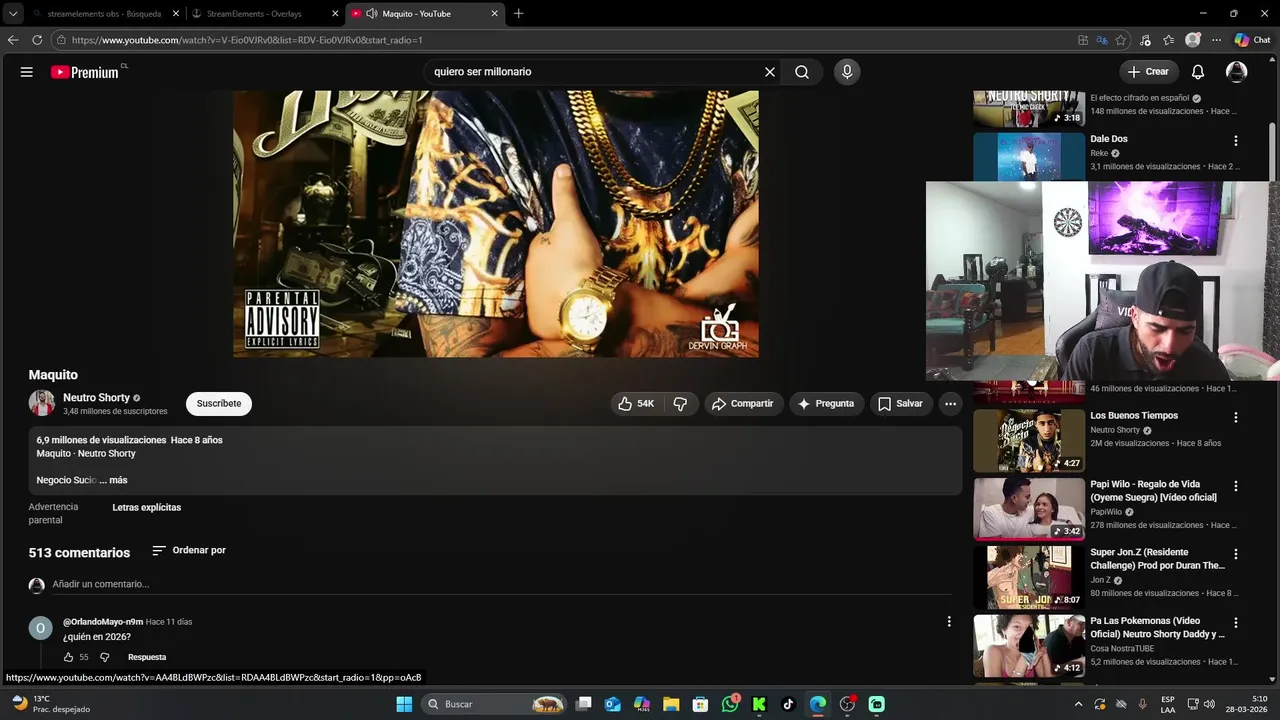Expand description with más

[118, 480]
